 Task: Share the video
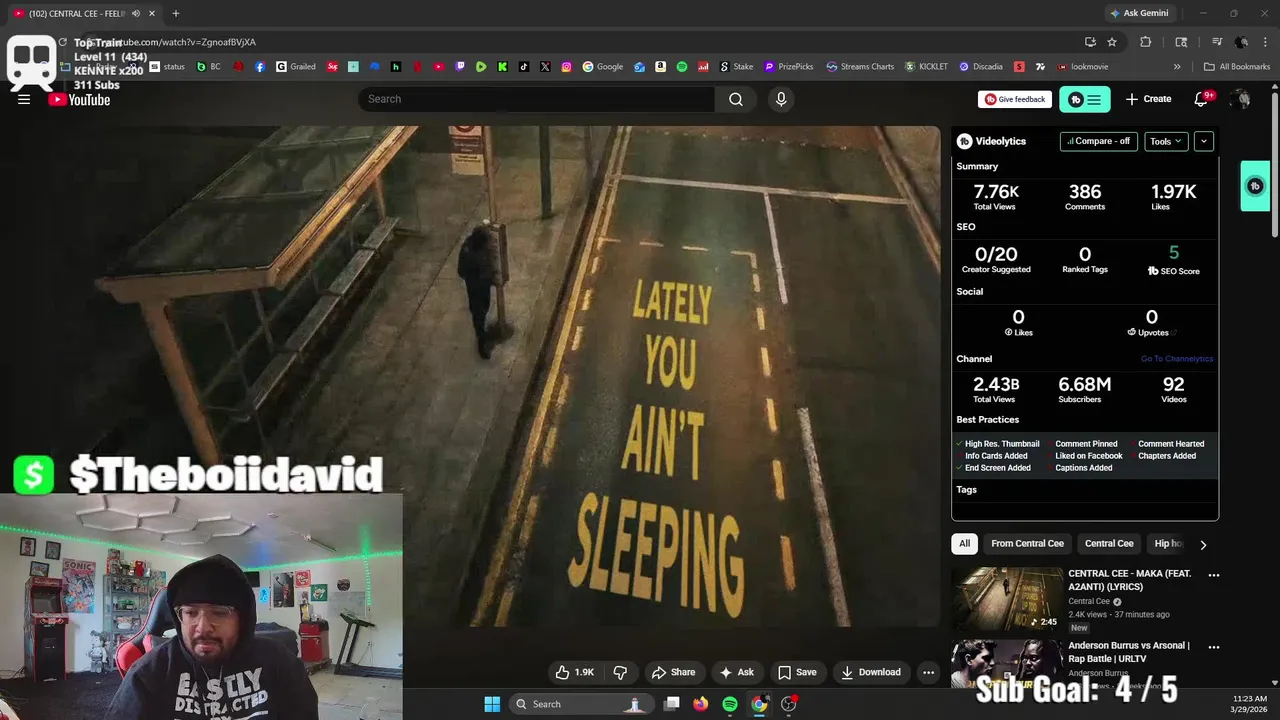[x=673, y=672]
